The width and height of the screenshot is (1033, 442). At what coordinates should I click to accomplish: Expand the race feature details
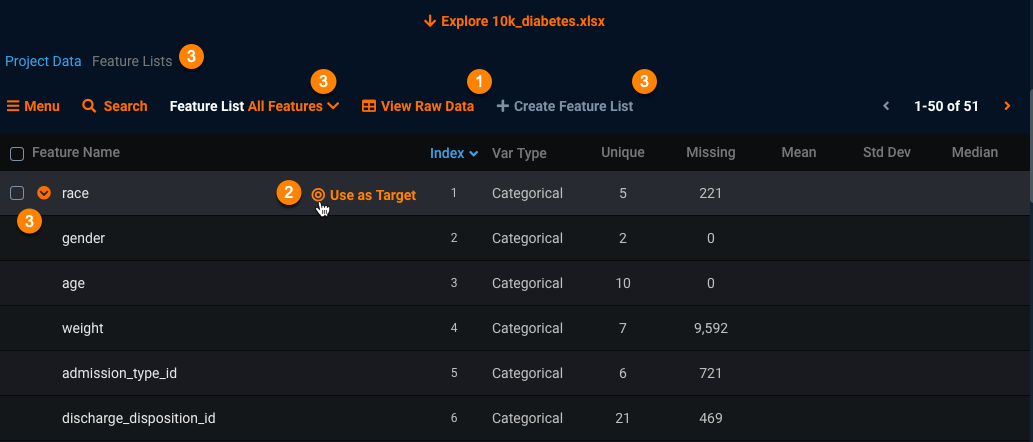coord(43,193)
